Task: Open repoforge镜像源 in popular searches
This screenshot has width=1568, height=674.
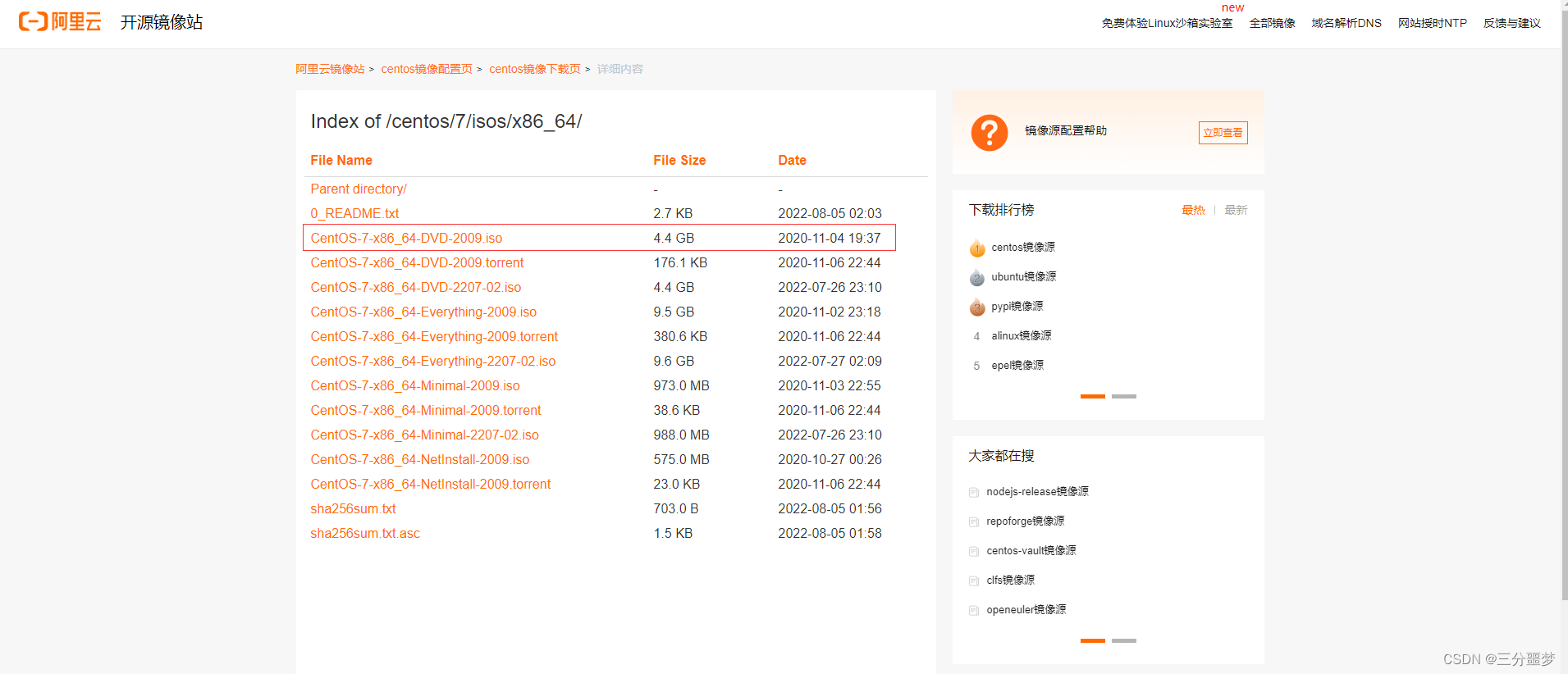Action: coord(1026,521)
